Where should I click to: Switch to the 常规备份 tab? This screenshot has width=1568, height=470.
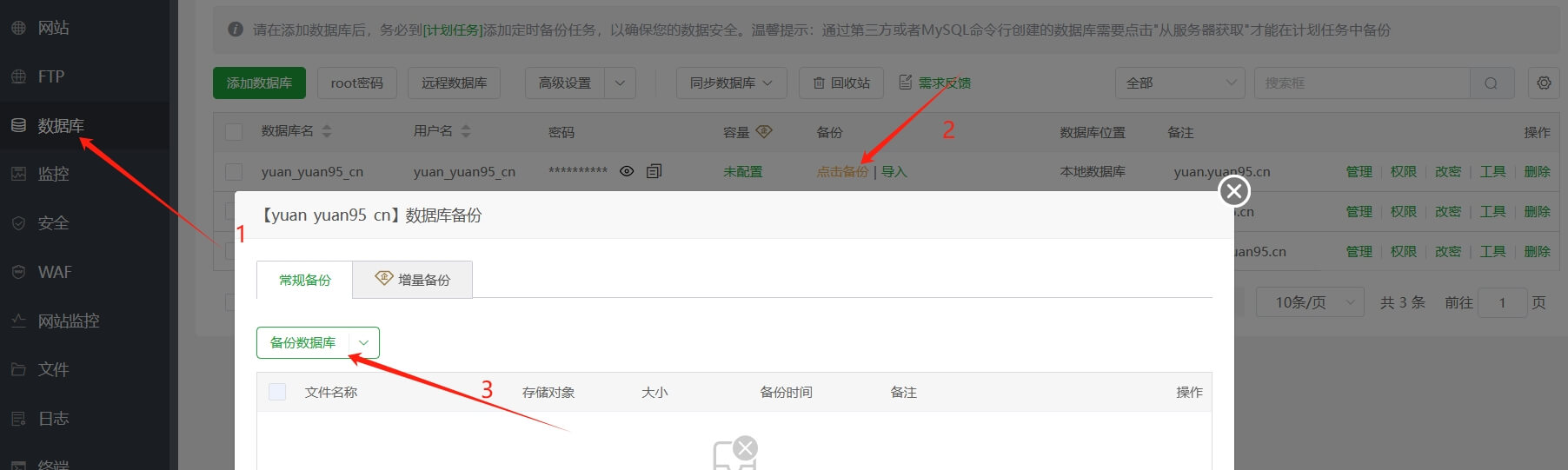(305, 280)
